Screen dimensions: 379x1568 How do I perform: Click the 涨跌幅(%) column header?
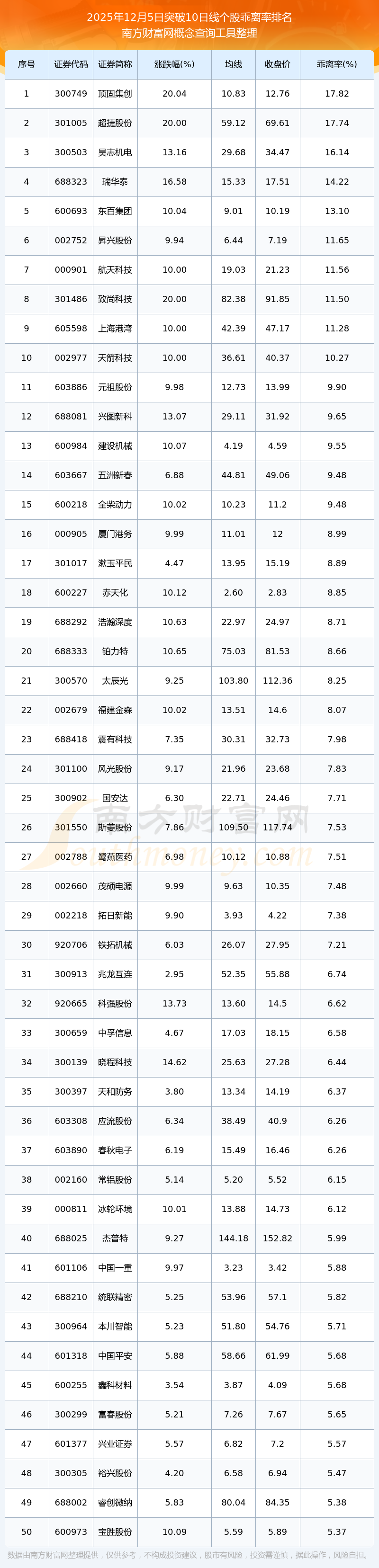tap(174, 64)
